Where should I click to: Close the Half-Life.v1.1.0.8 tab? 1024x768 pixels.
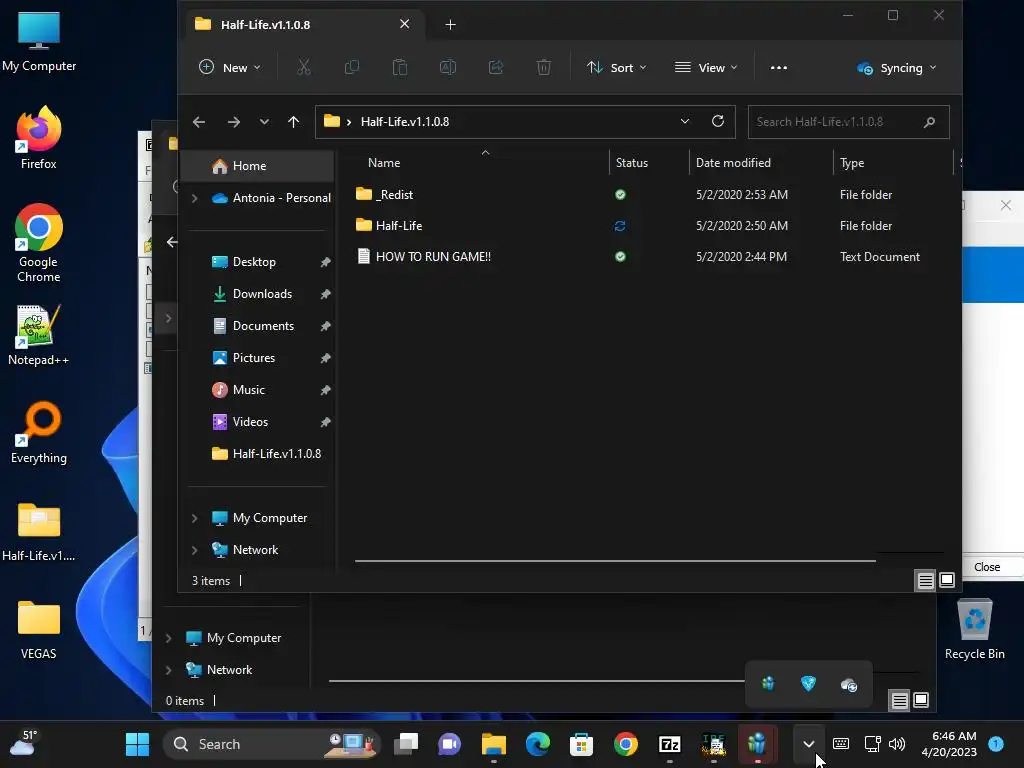tap(404, 24)
